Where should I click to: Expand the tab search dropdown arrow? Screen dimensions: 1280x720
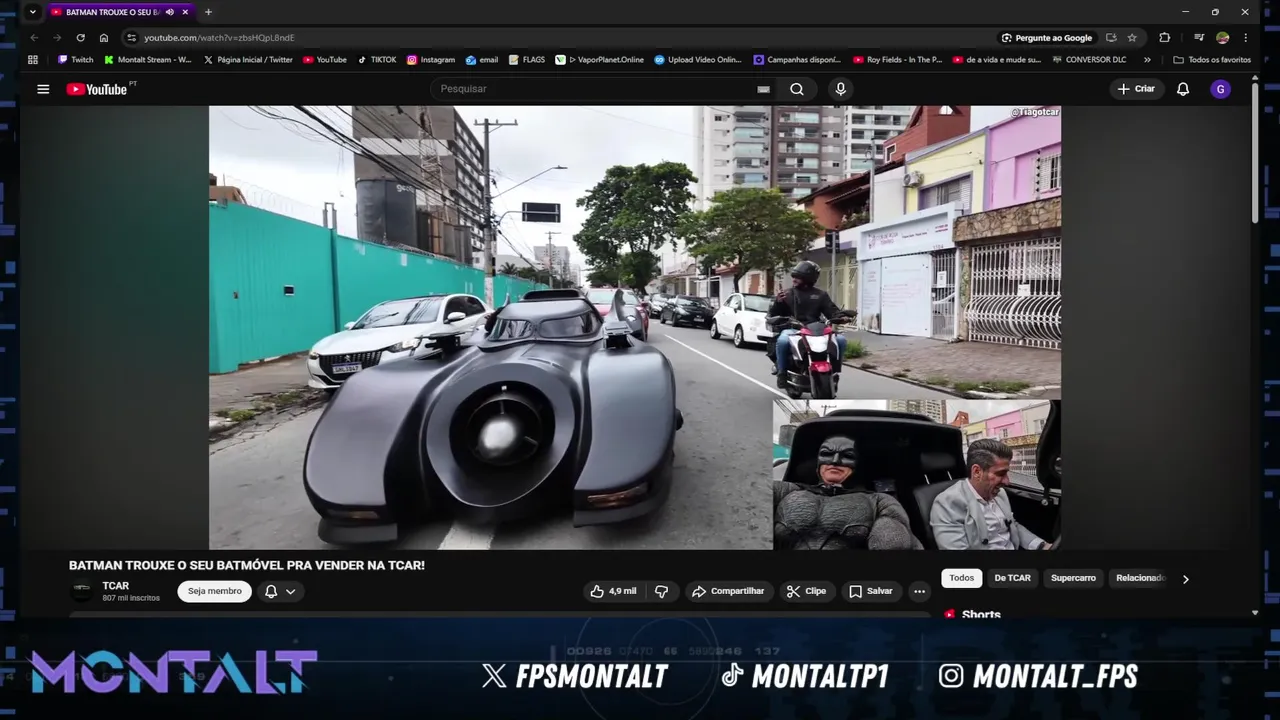click(x=32, y=12)
